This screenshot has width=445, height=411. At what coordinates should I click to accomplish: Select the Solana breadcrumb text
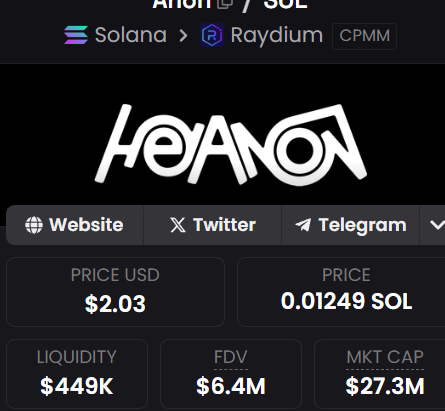[131, 35]
